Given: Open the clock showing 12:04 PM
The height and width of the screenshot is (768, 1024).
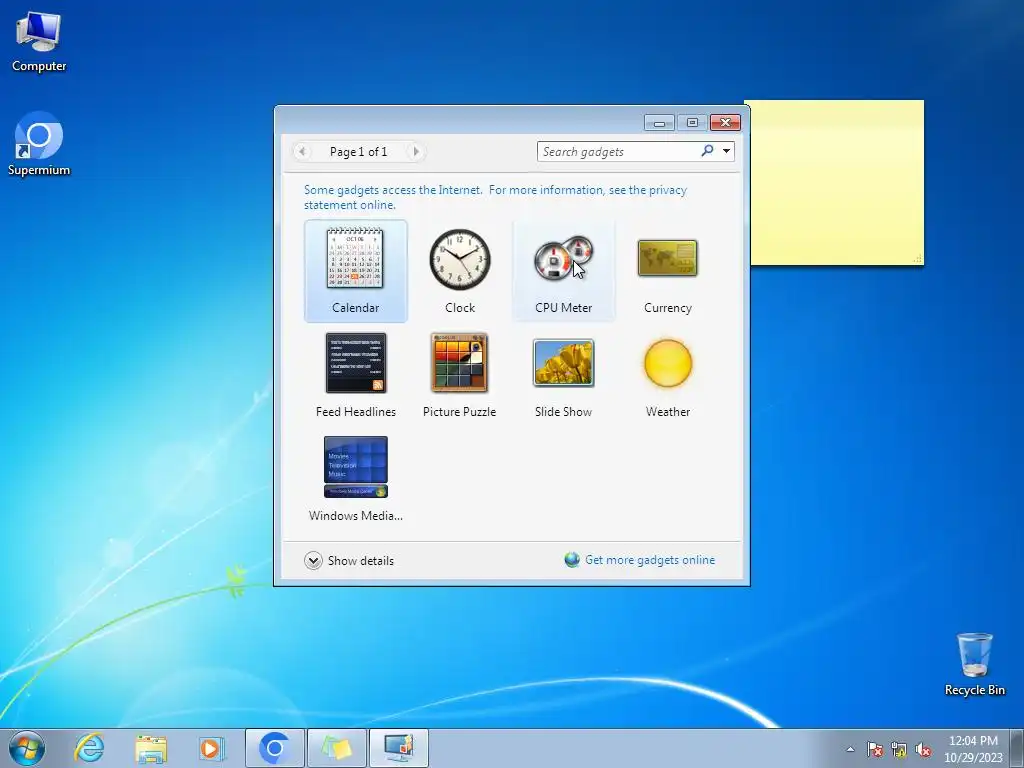Looking at the screenshot, I should (973, 749).
